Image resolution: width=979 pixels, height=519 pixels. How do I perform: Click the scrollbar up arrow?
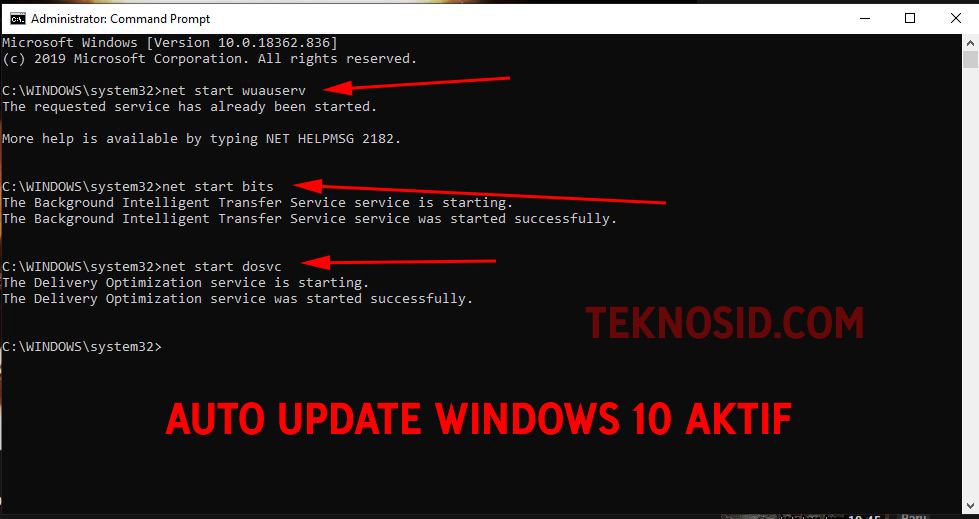[x=970, y=43]
